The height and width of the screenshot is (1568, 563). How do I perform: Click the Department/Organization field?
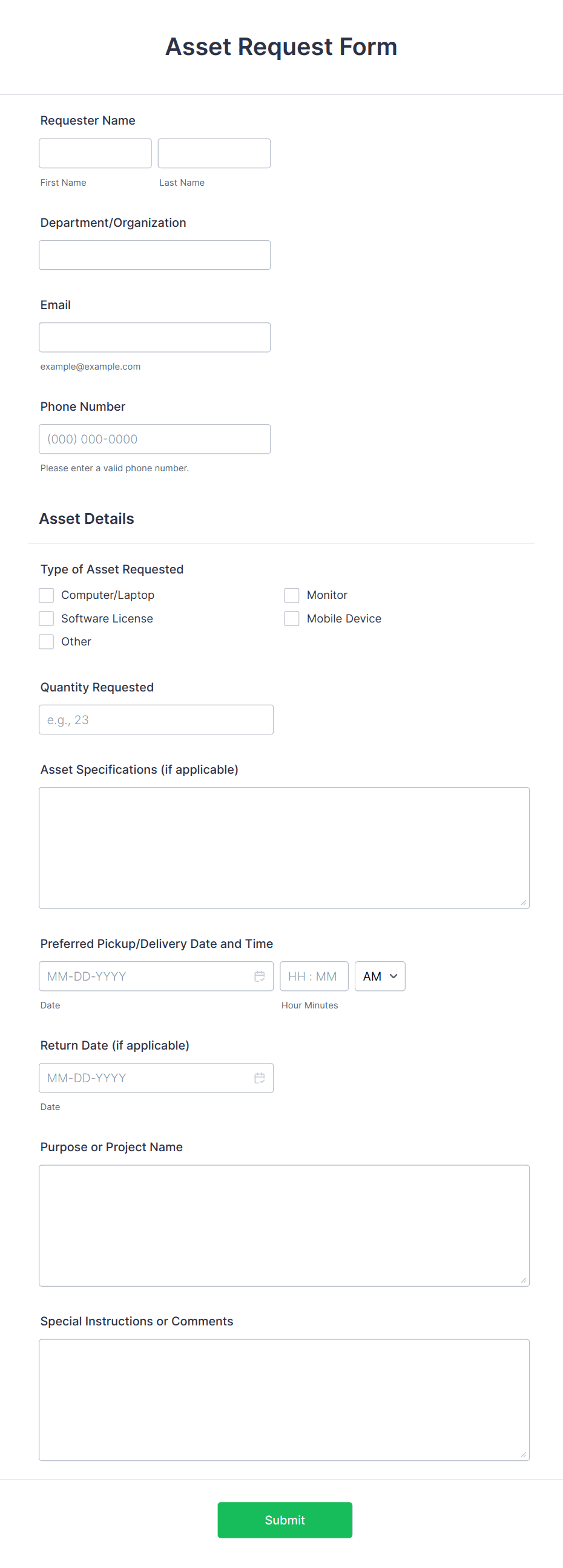(155, 255)
